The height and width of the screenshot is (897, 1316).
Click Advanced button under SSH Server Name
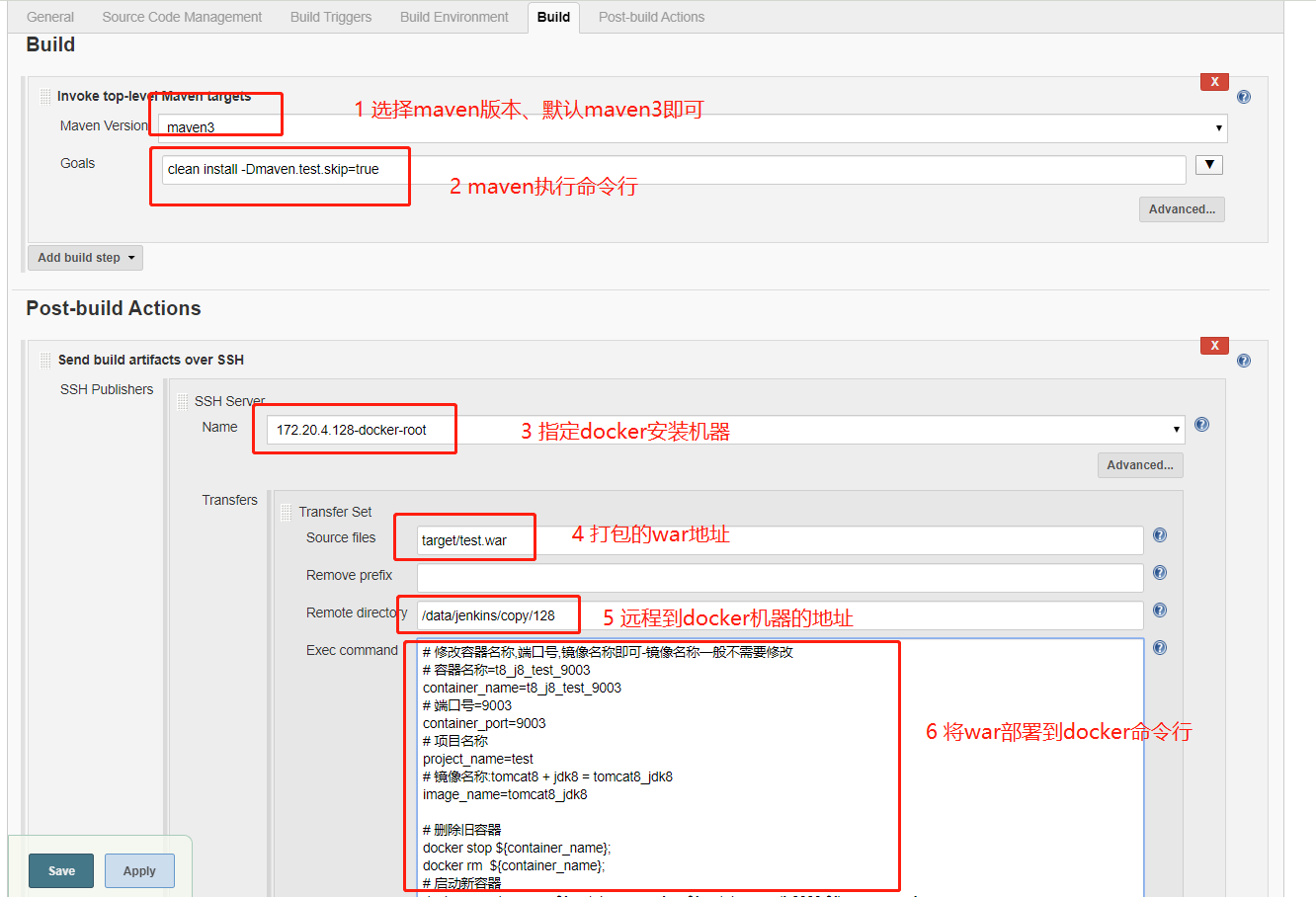[x=1140, y=465]
